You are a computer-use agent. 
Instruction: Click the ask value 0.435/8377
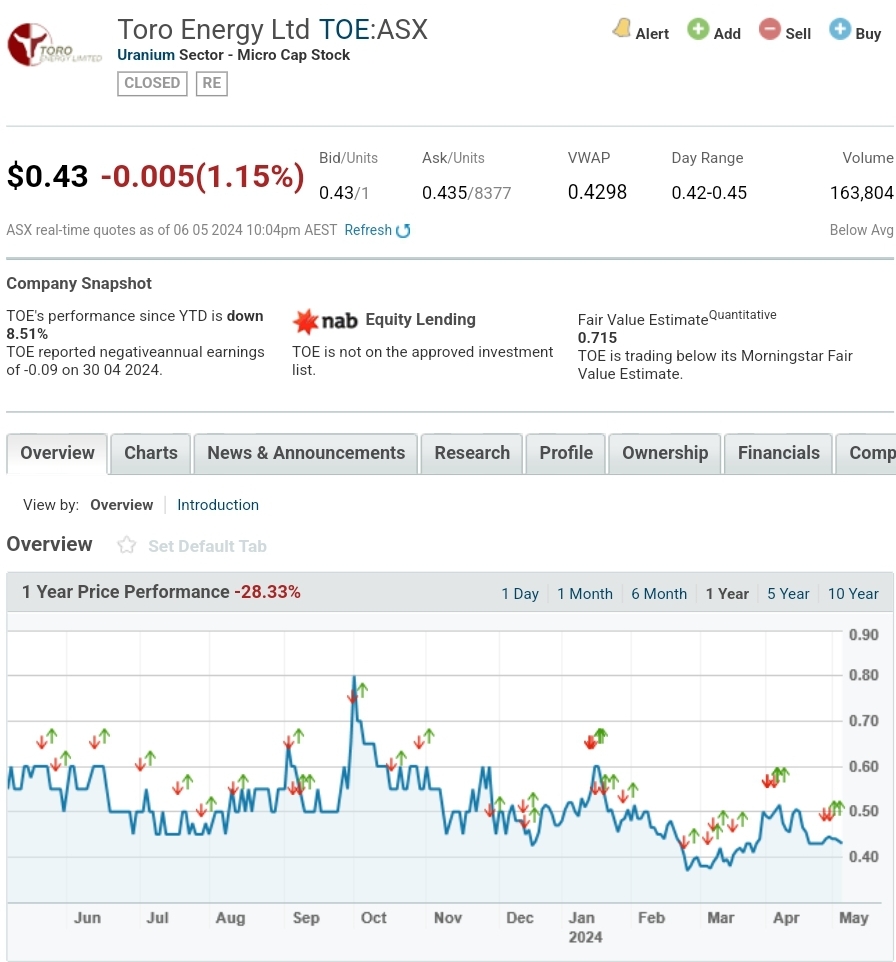point(466,193)
